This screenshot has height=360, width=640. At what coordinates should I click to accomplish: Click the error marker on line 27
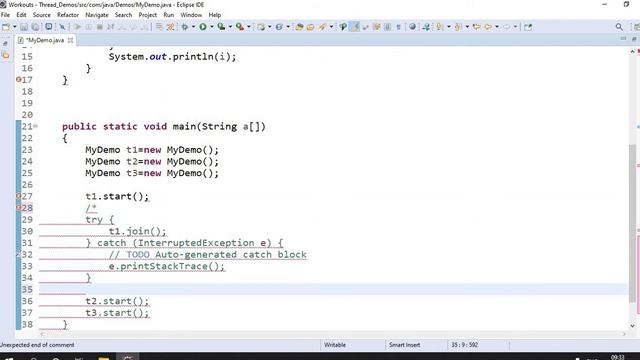coord(18,196)
